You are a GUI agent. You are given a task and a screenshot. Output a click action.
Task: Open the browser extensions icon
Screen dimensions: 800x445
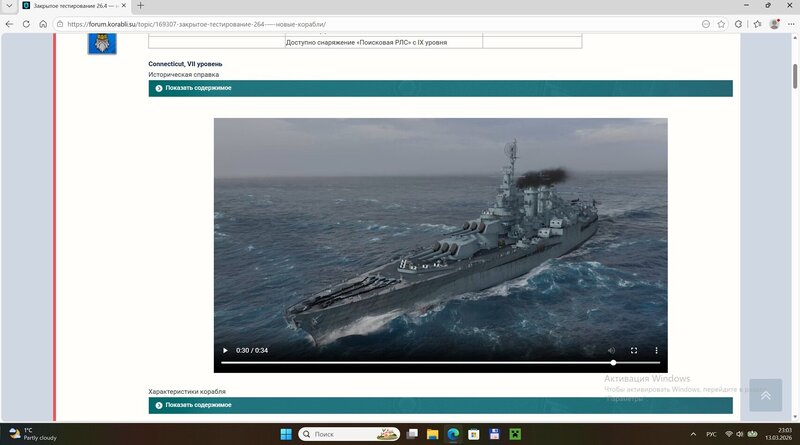point(738,24)
